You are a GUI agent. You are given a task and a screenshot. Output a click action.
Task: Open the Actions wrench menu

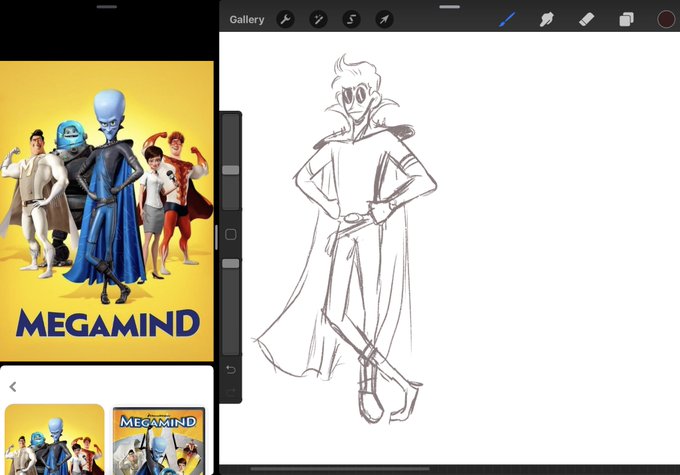pos(285,20)
